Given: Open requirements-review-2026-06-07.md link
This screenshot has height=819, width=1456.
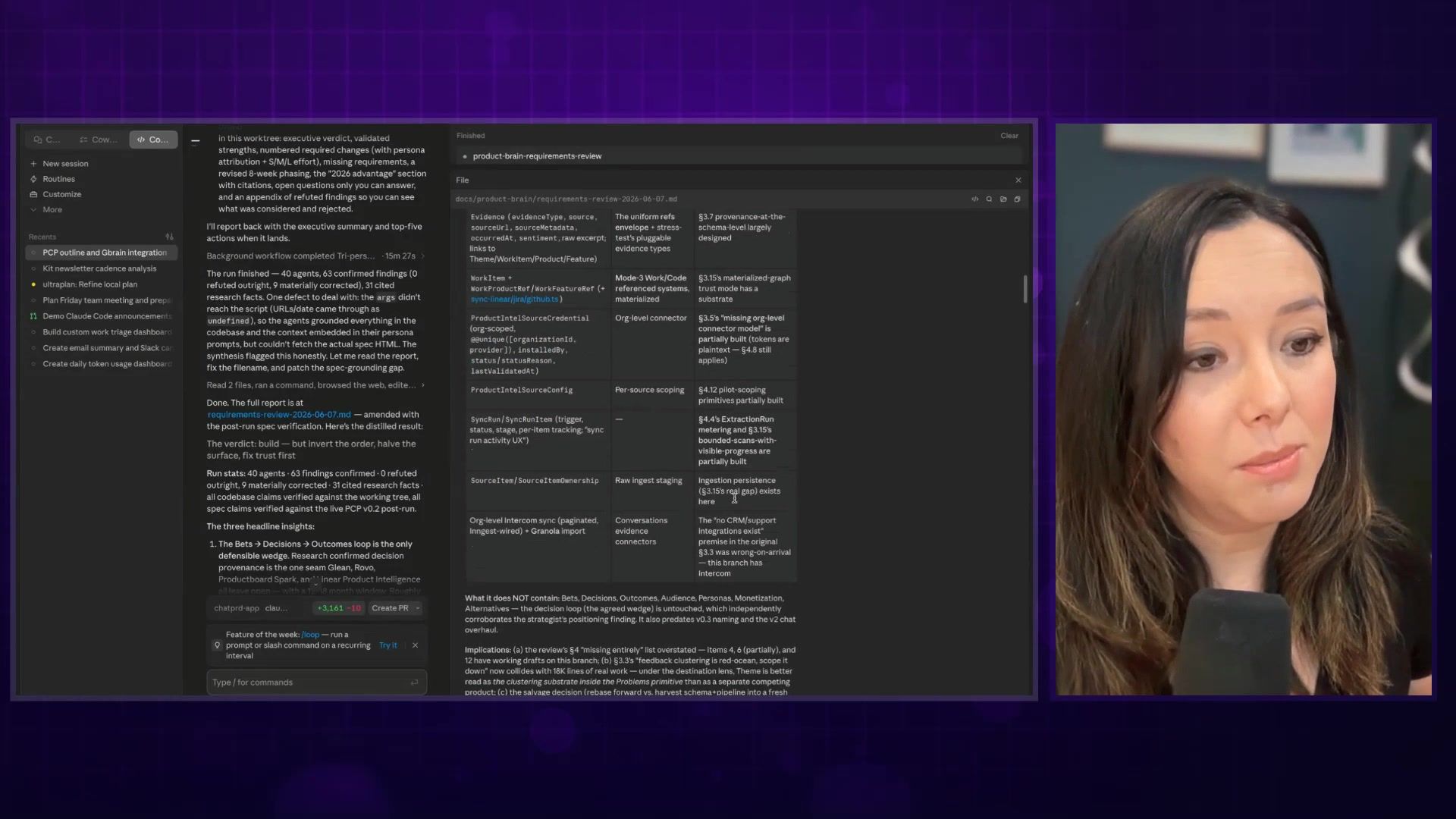Looking at the screenshot, I should click(279, 415).
